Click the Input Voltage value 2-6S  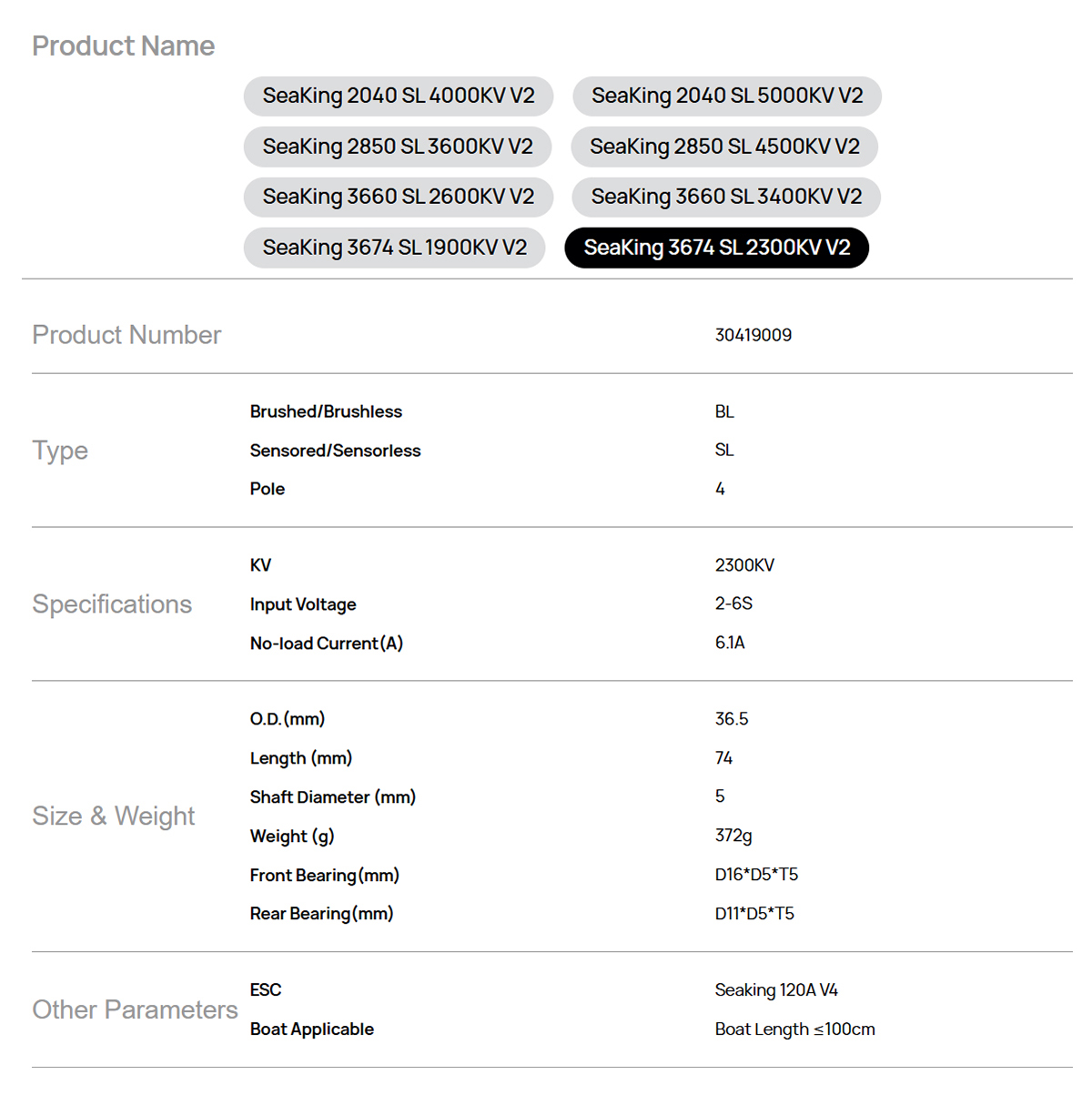[x=733, y=603]
